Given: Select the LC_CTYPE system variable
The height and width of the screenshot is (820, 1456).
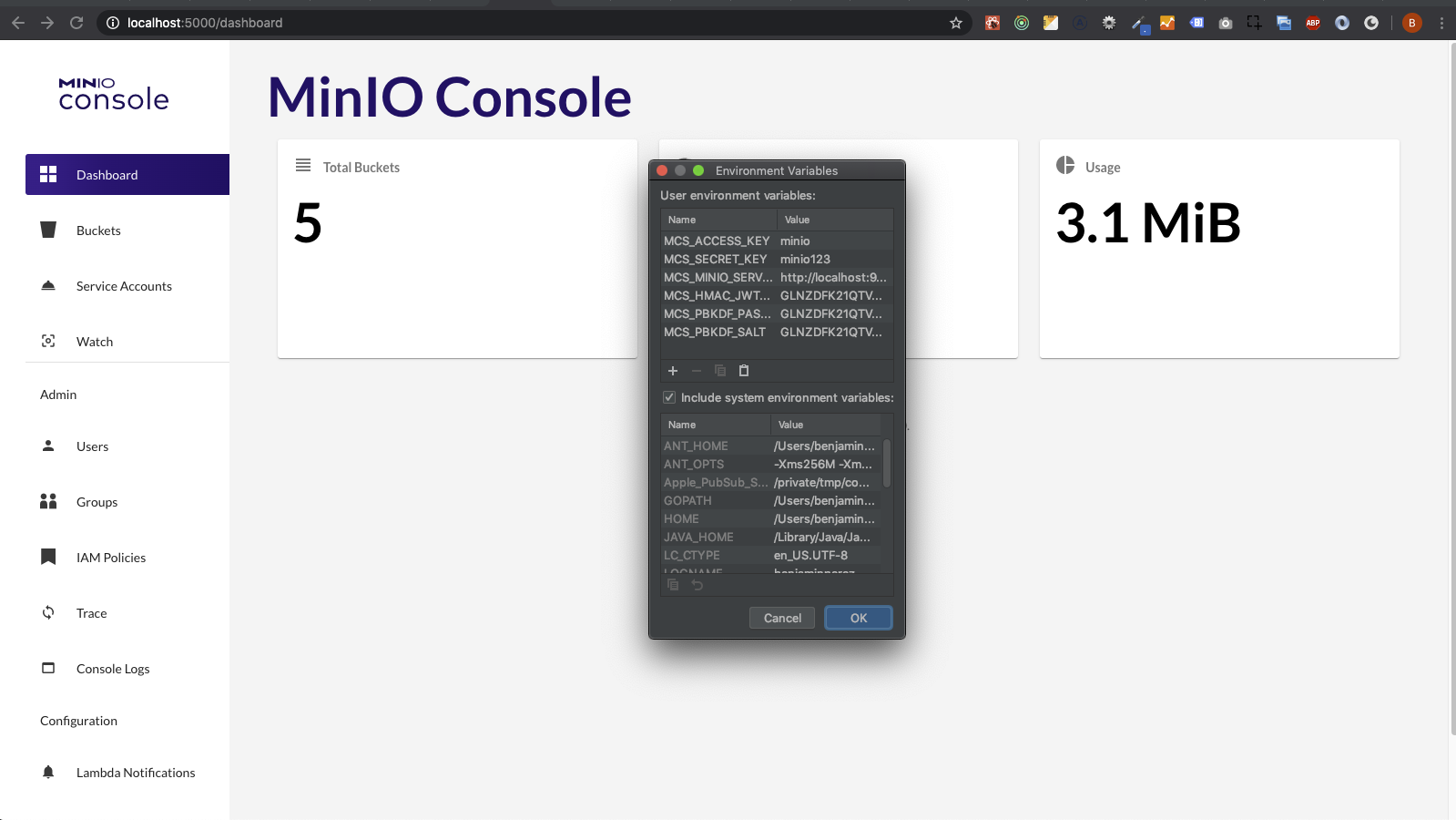Looking at the screenshot, I should [771, 555].
